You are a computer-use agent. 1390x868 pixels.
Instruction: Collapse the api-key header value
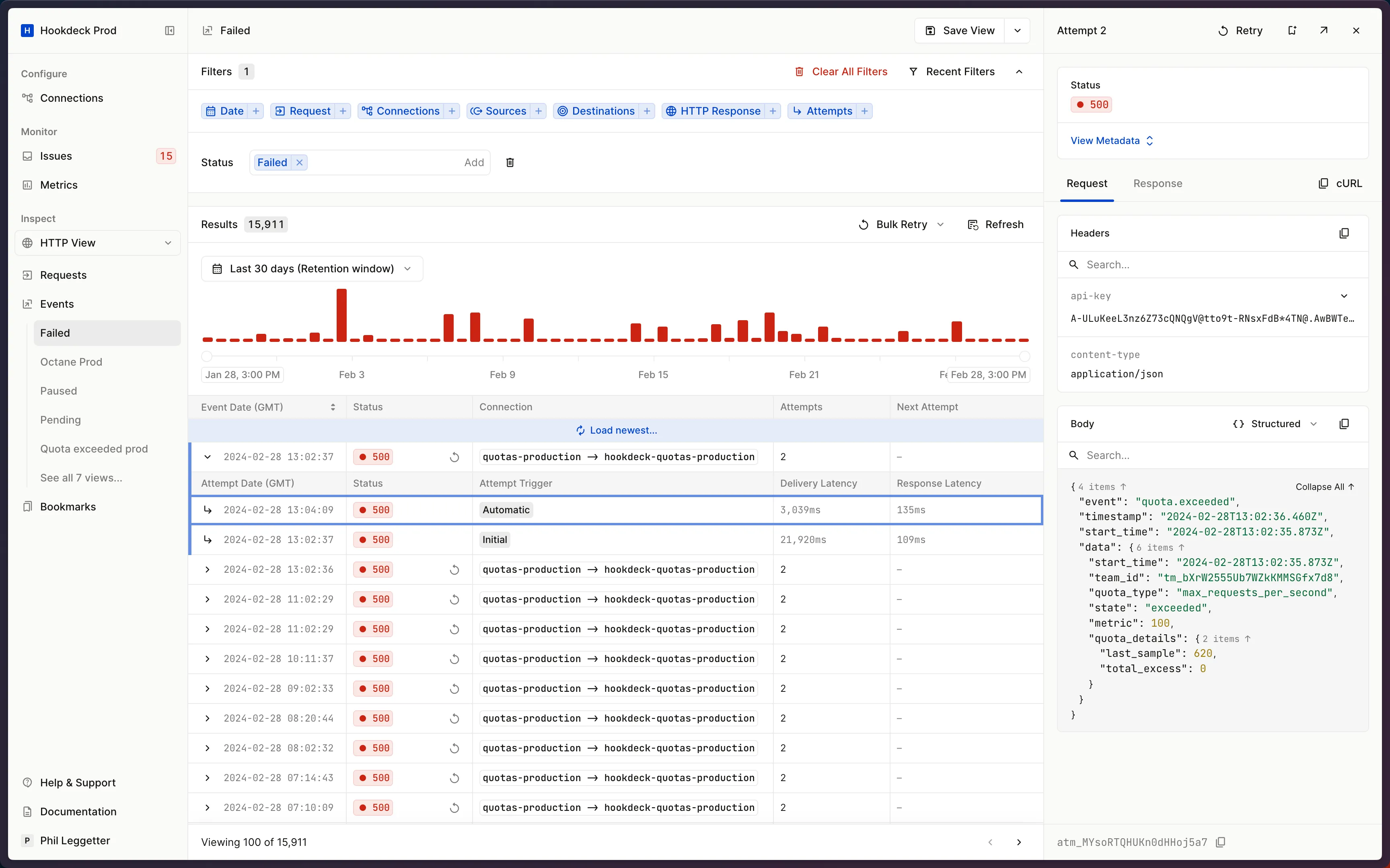1343,296
